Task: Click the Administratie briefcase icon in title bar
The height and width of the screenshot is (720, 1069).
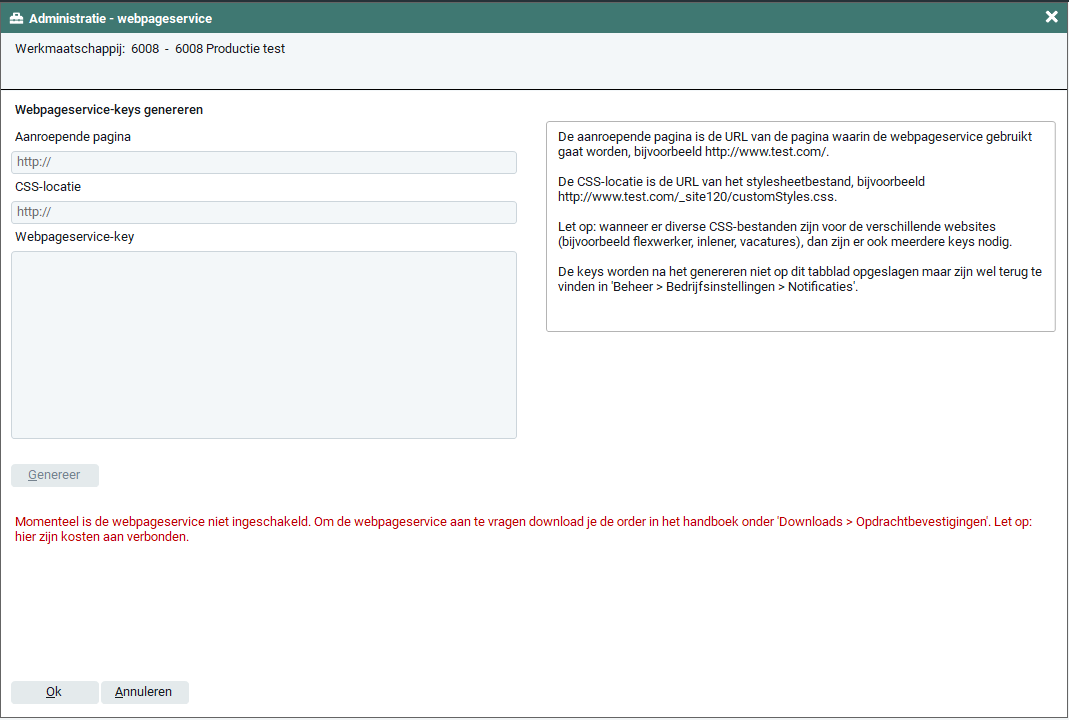Action: [x=16, y=18]
